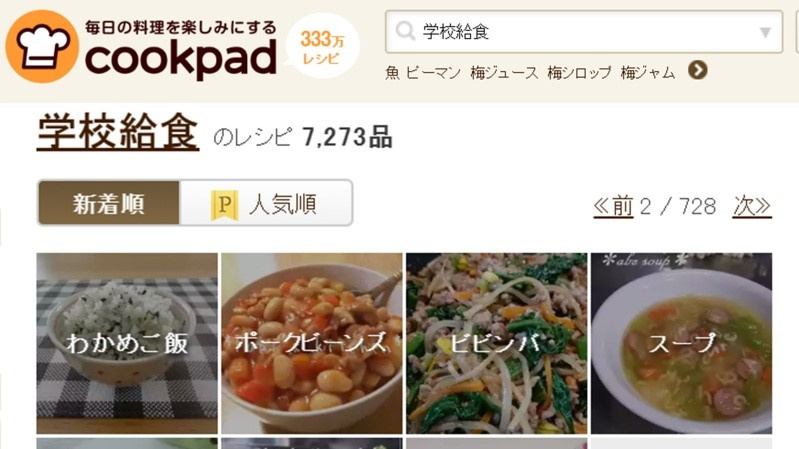Click the ピーマン suggested keyword
The height and width of the screenshot is (449, 799).
[x=434, y=73]
